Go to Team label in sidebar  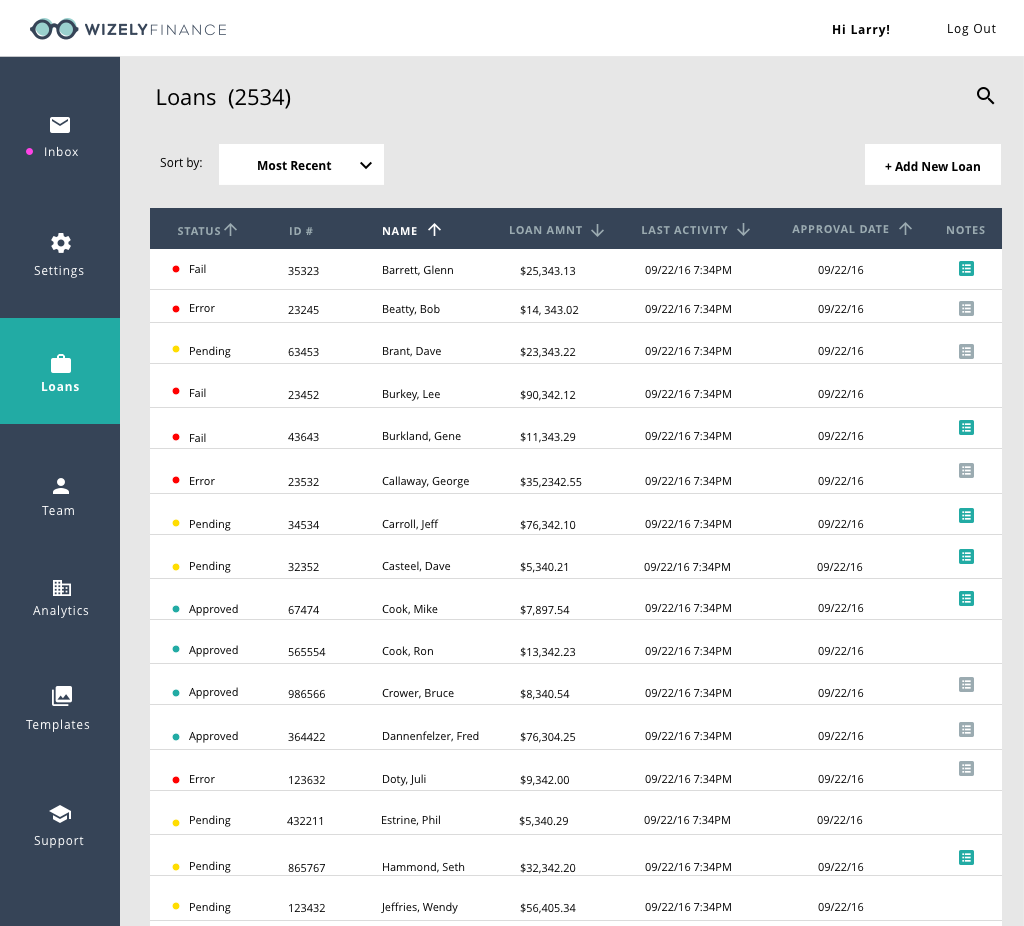58,511
